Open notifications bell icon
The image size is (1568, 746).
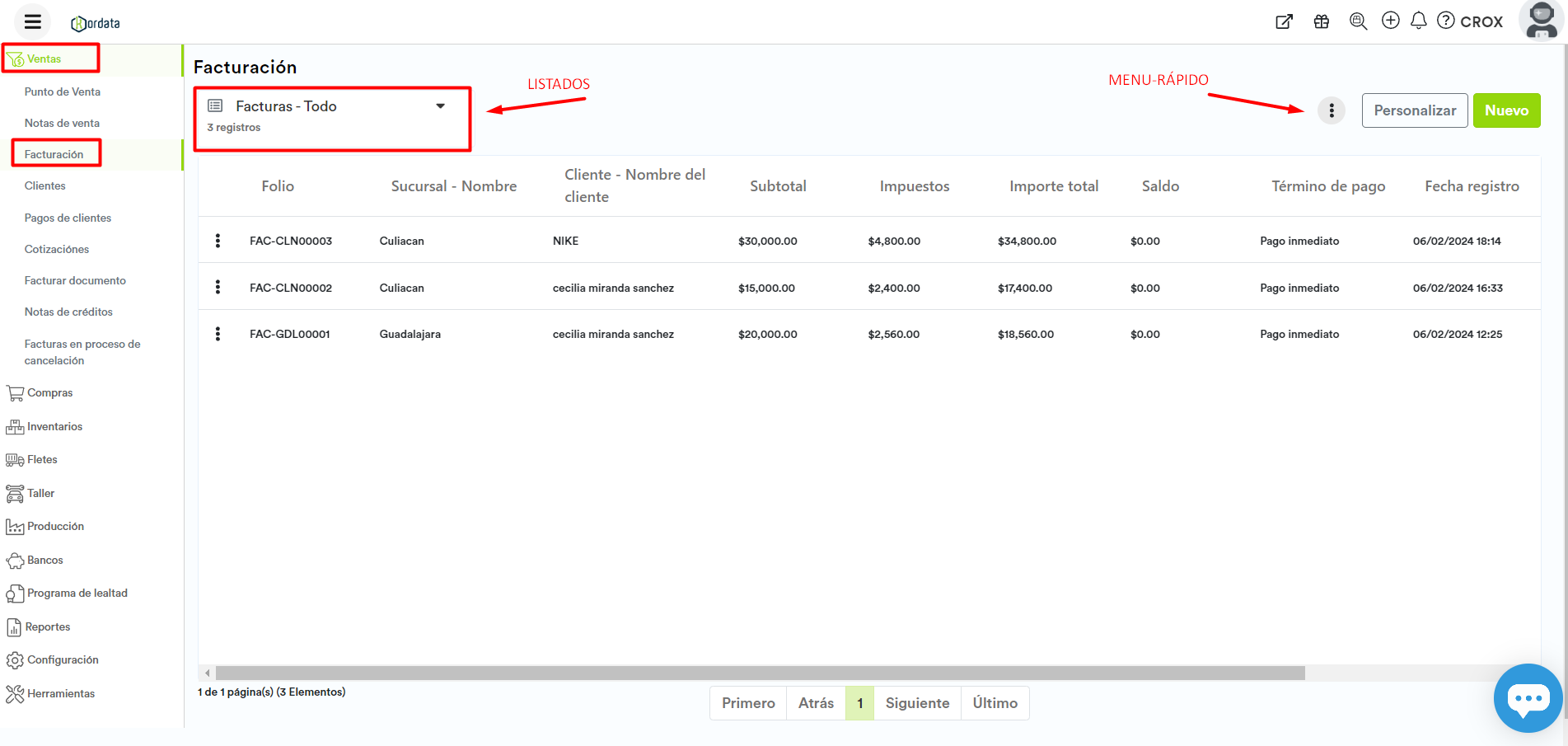[x=1418, y=21]
